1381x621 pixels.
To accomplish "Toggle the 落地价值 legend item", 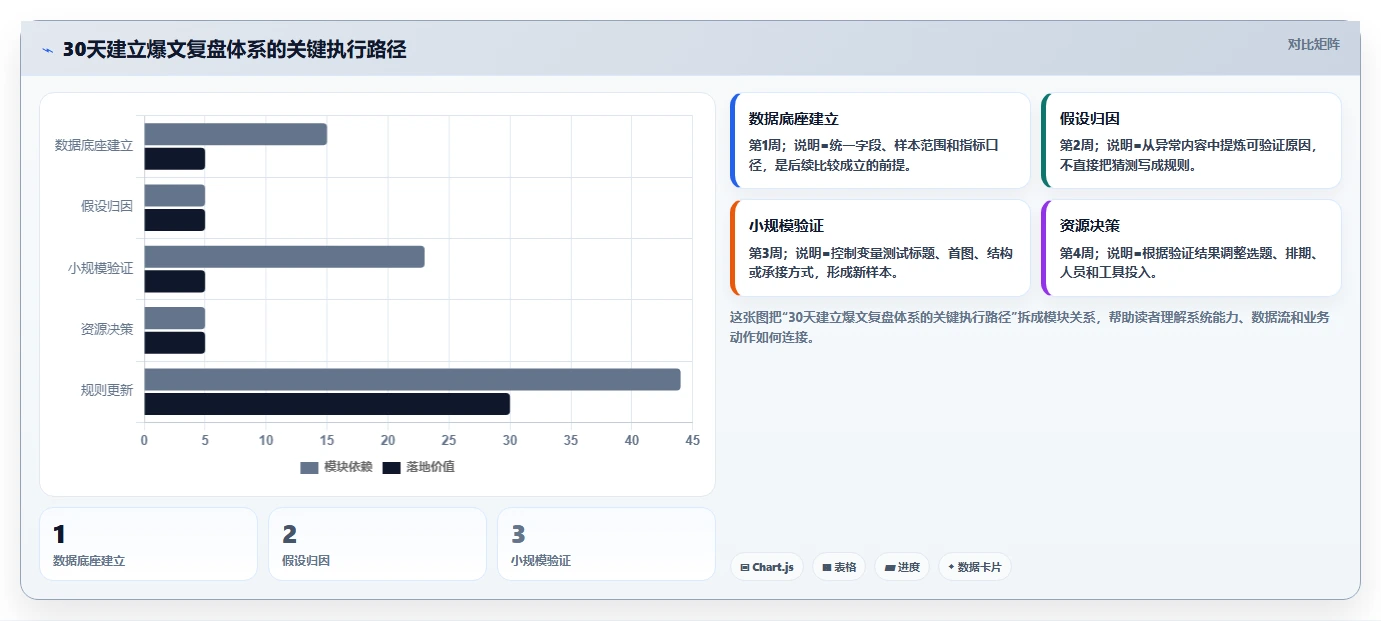I will 419,467.
